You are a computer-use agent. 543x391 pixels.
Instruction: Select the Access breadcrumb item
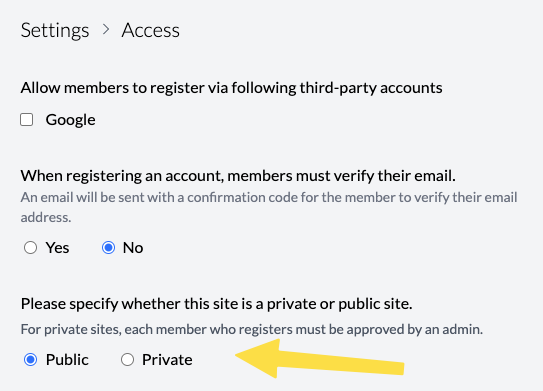(x=151, y=30)
